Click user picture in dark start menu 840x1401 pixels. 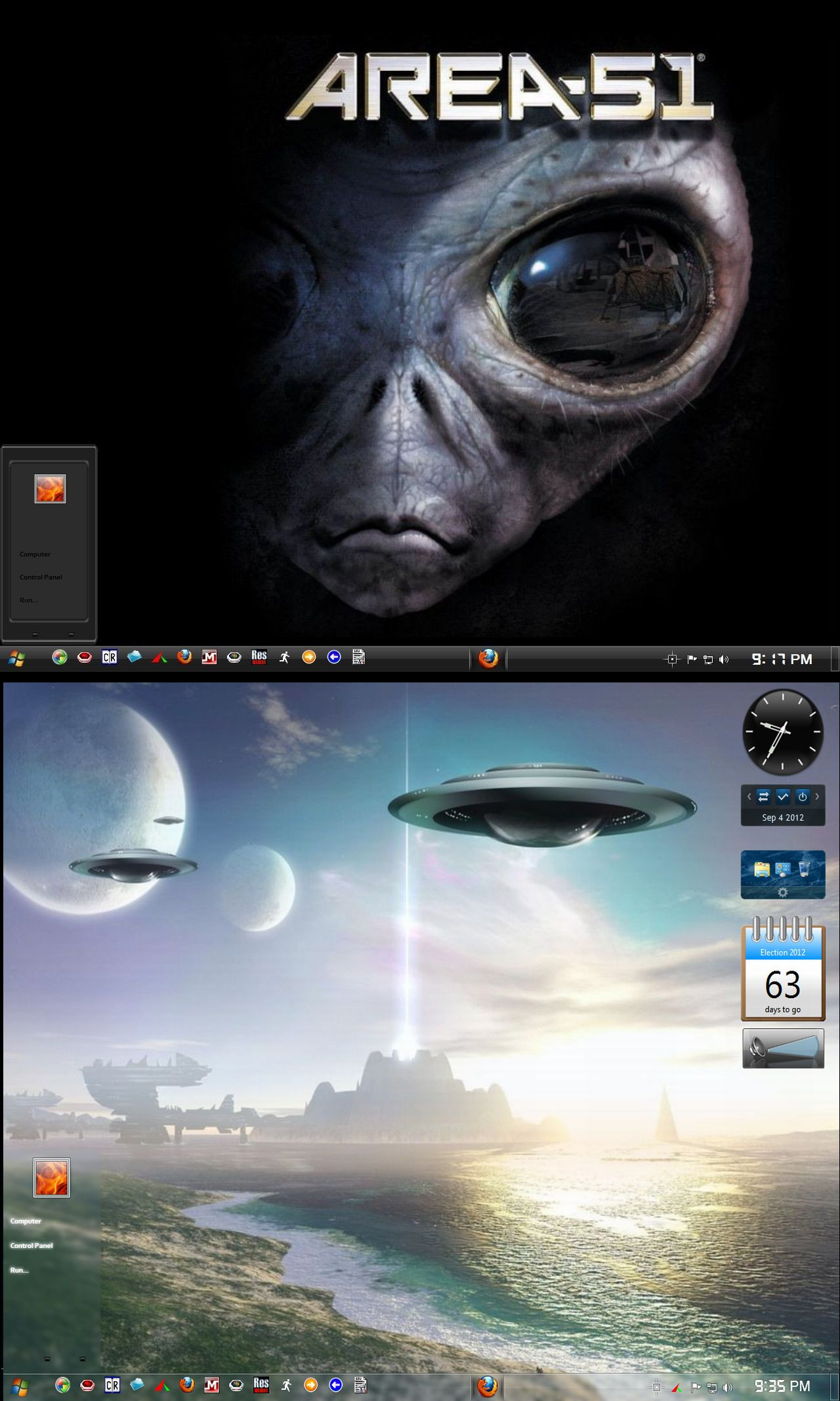point(50,489)
